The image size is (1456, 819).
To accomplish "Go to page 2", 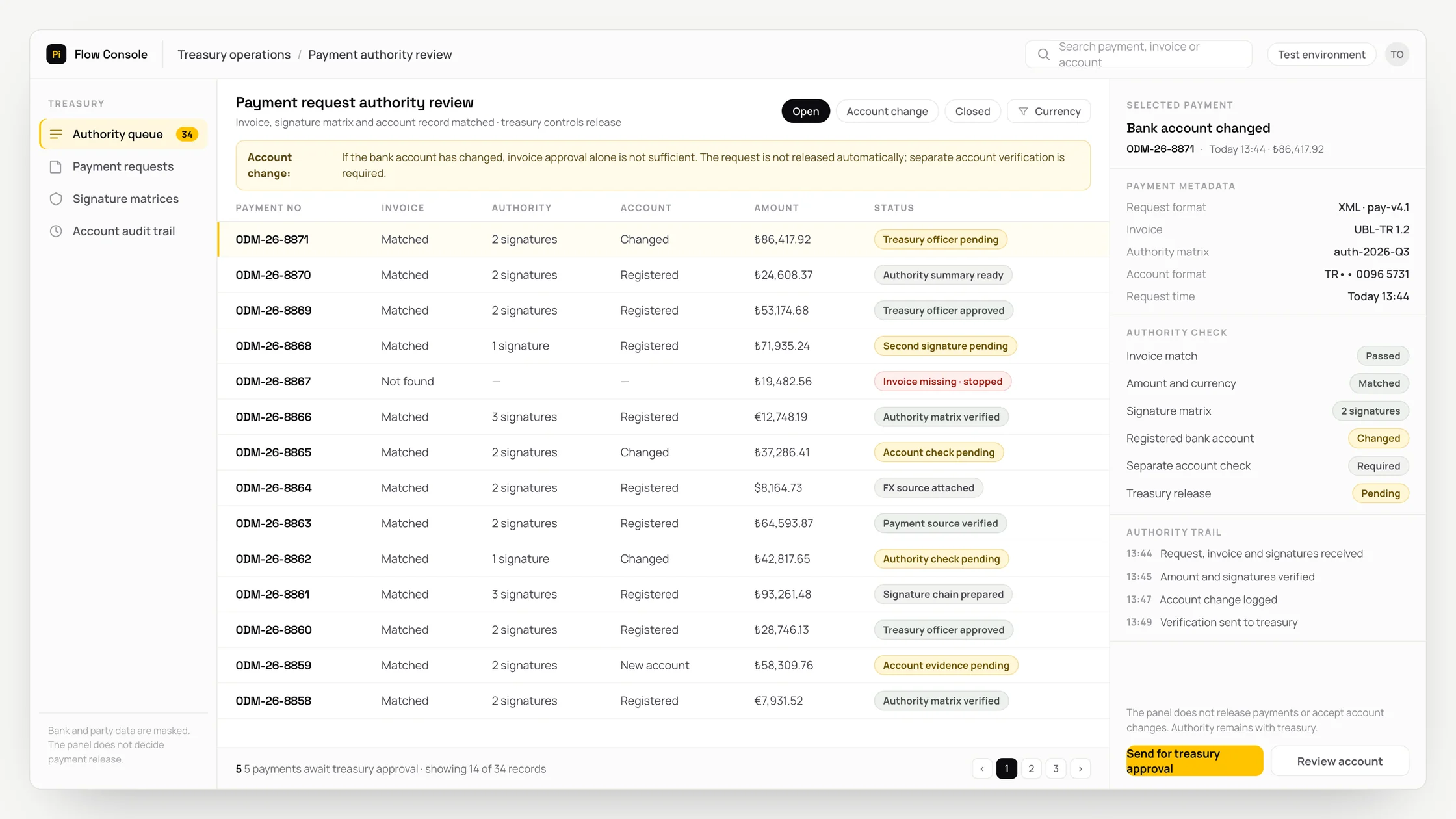I will pyautogui.click(x=1031, y=768).
